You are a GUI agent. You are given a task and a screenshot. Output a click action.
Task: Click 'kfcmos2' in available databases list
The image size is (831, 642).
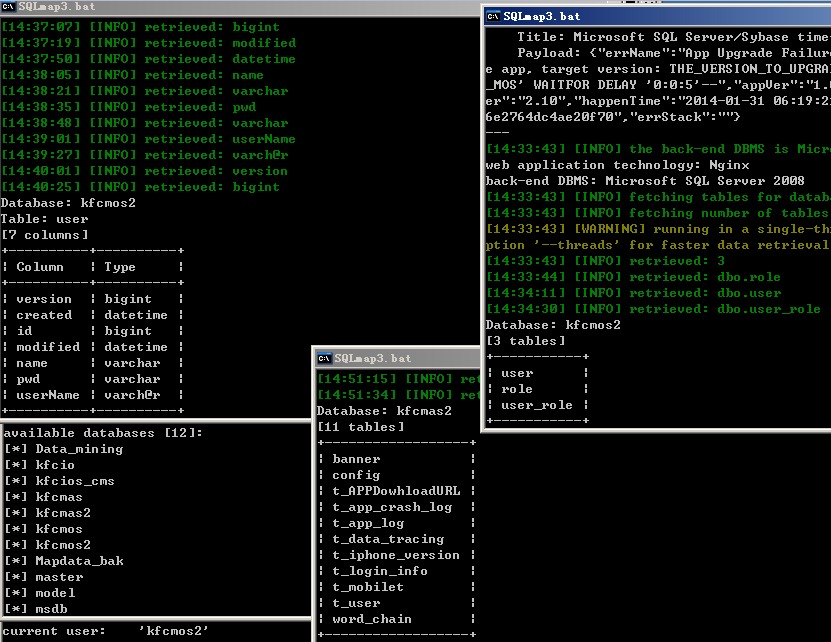pos(63,544)
